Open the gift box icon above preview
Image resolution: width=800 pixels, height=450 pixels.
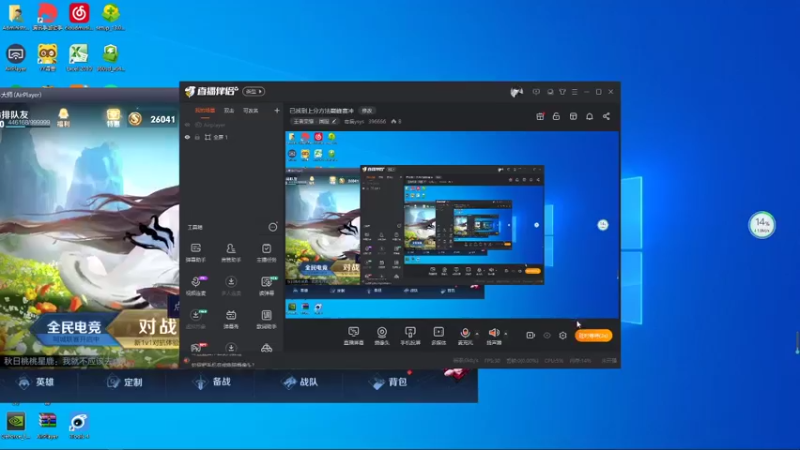tap(540, 116)
